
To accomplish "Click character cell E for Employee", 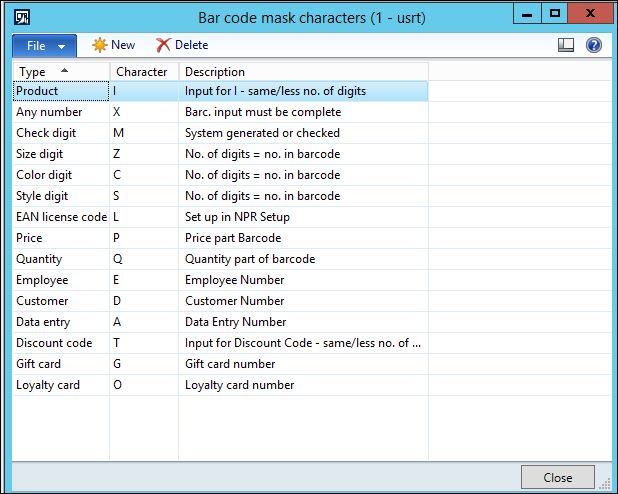I will [x=144, y=280].
